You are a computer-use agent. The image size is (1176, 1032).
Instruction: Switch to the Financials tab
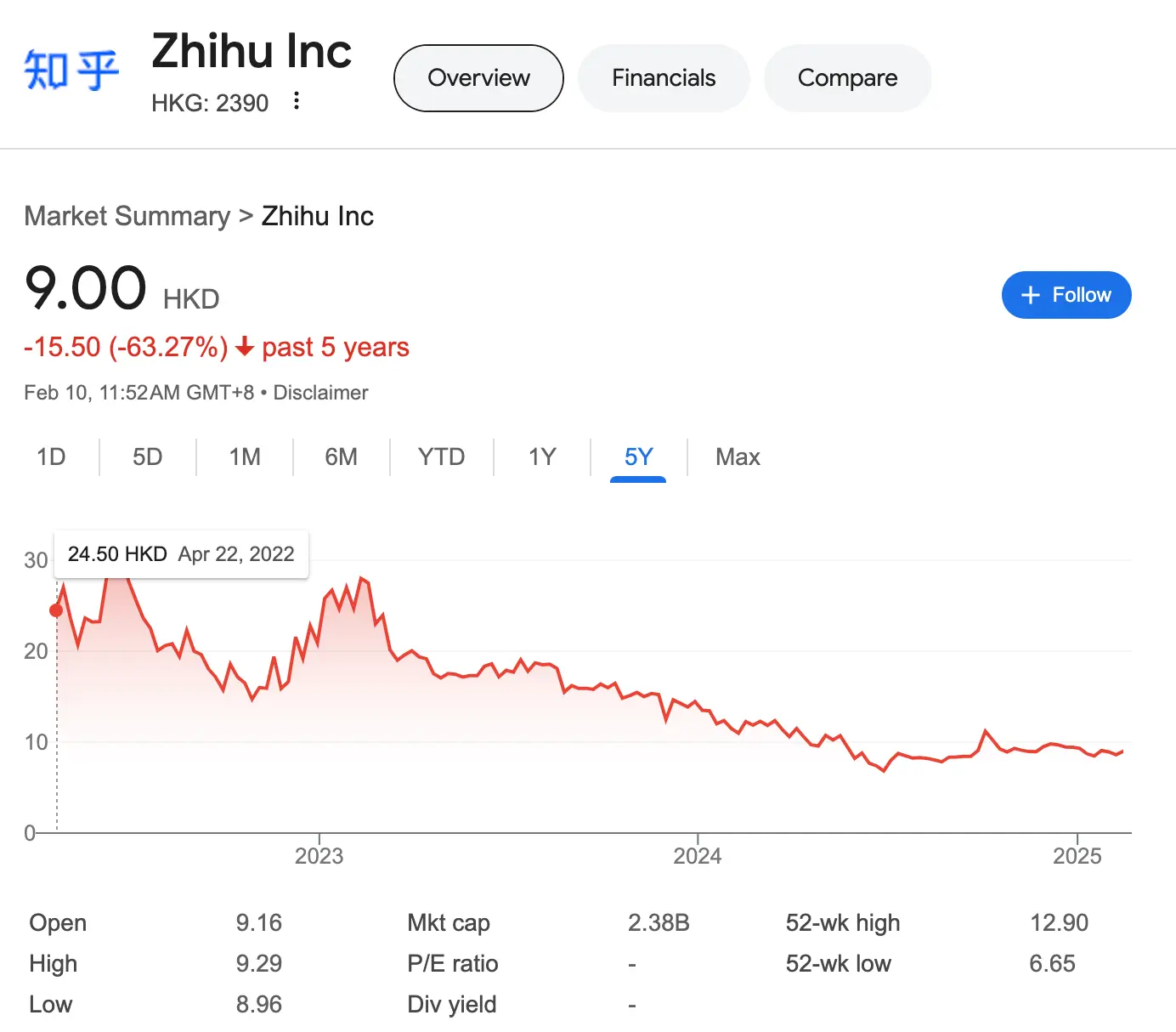pyautogui.click(x=664, y=78)
